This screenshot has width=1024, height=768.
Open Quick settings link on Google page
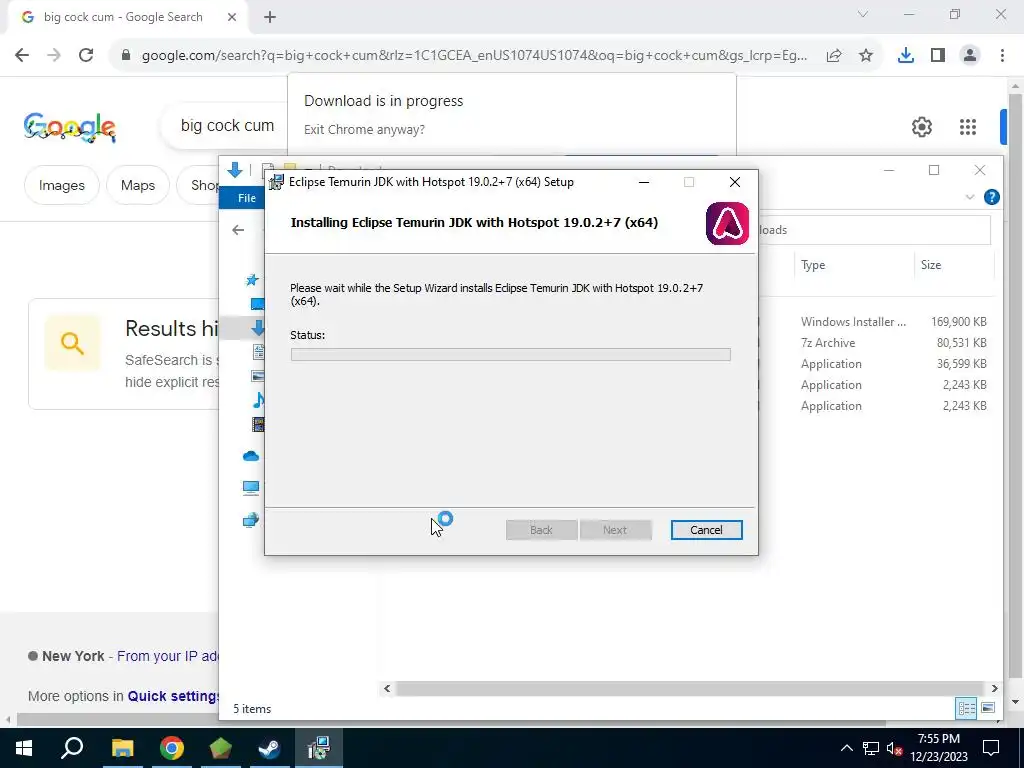(x=173, y=696)
